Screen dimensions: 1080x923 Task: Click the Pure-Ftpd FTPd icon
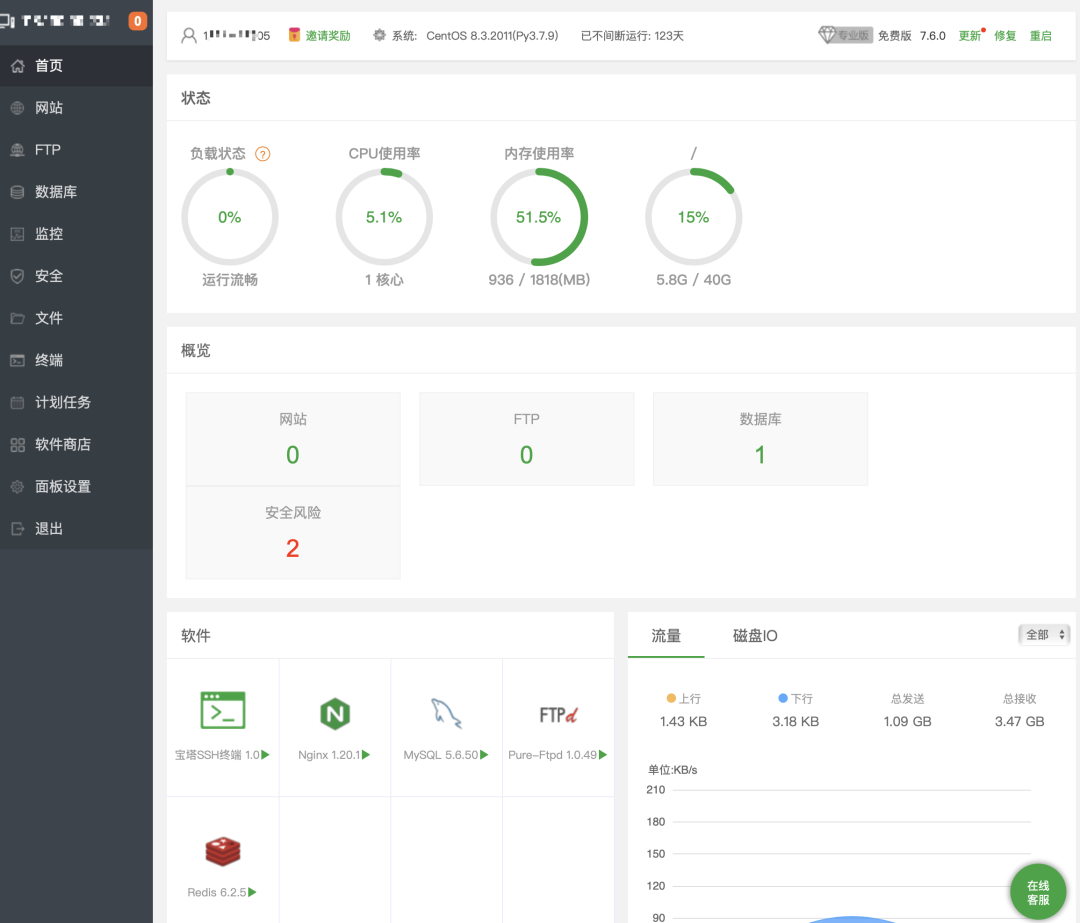coord(558,715)
